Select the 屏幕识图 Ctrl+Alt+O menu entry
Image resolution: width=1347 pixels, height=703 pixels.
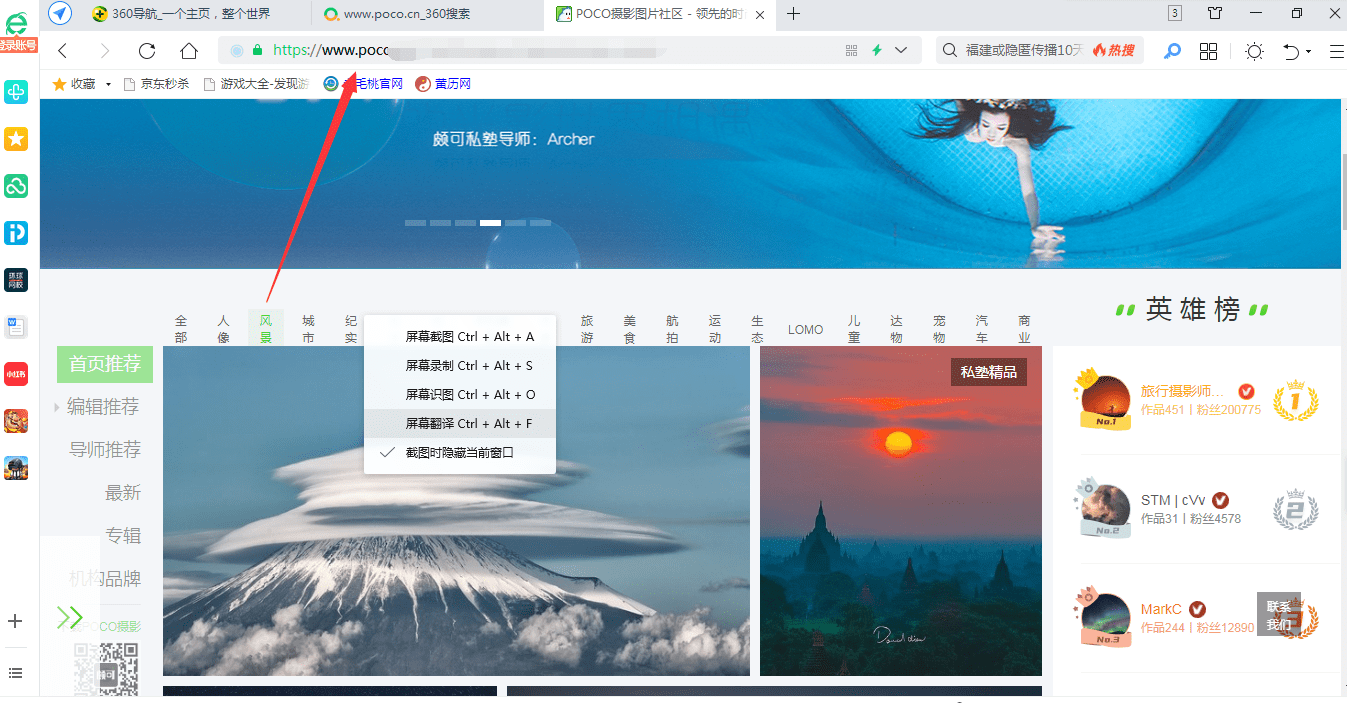(x=459, y=394)
